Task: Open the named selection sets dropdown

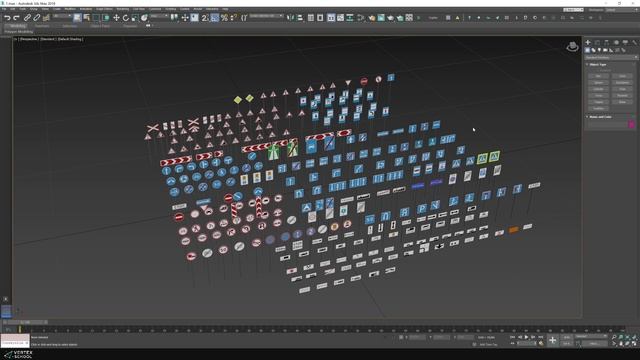Action: (x=266, y=16)
